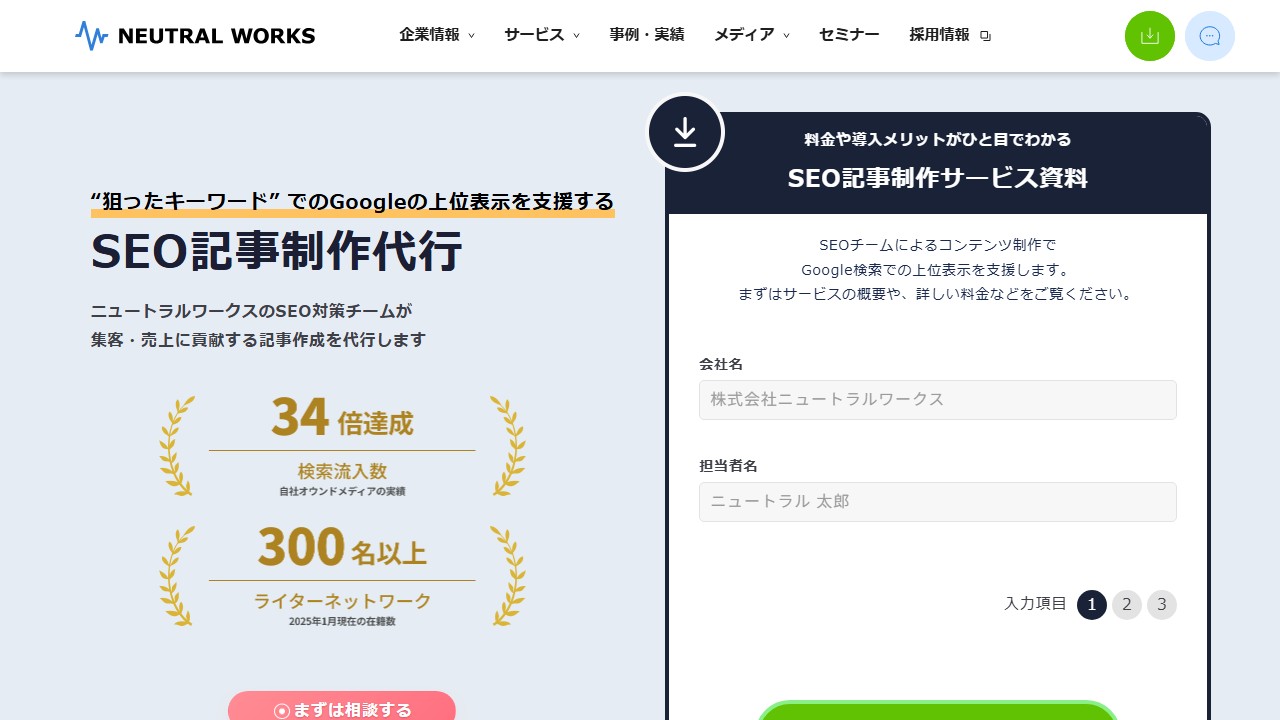Screen dimensions: 1280x720
Task: Expand the メディア dropdown menu
Action: (x=752, y=35)
